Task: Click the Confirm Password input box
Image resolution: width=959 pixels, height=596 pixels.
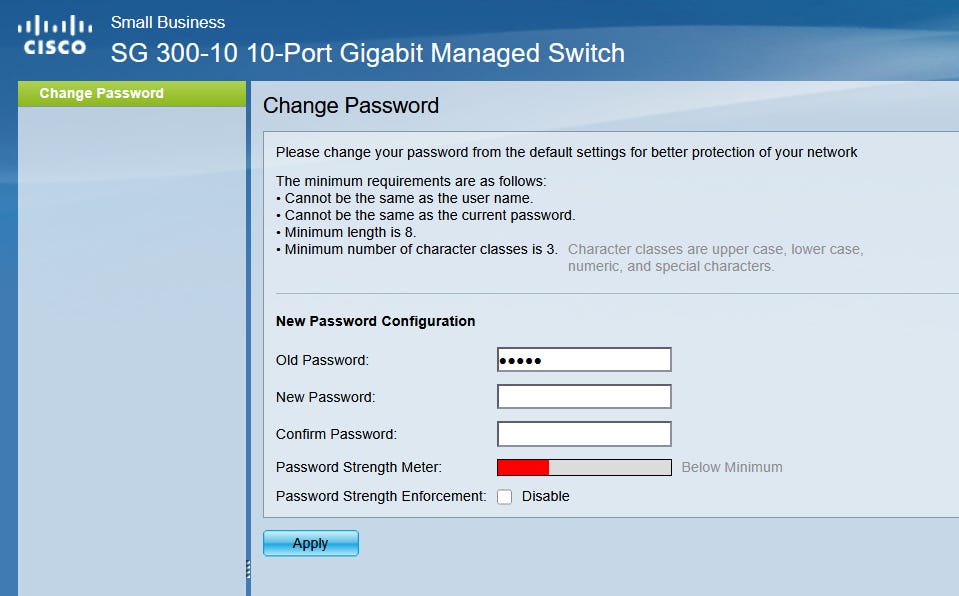Action: point(584,434)
